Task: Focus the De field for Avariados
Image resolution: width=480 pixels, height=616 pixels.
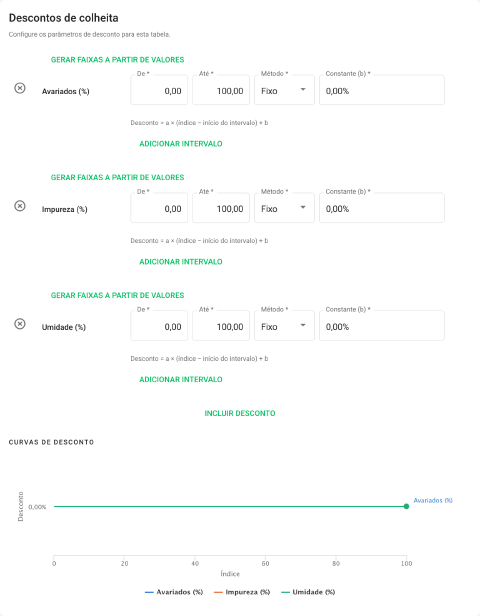Action: (159, 90)
